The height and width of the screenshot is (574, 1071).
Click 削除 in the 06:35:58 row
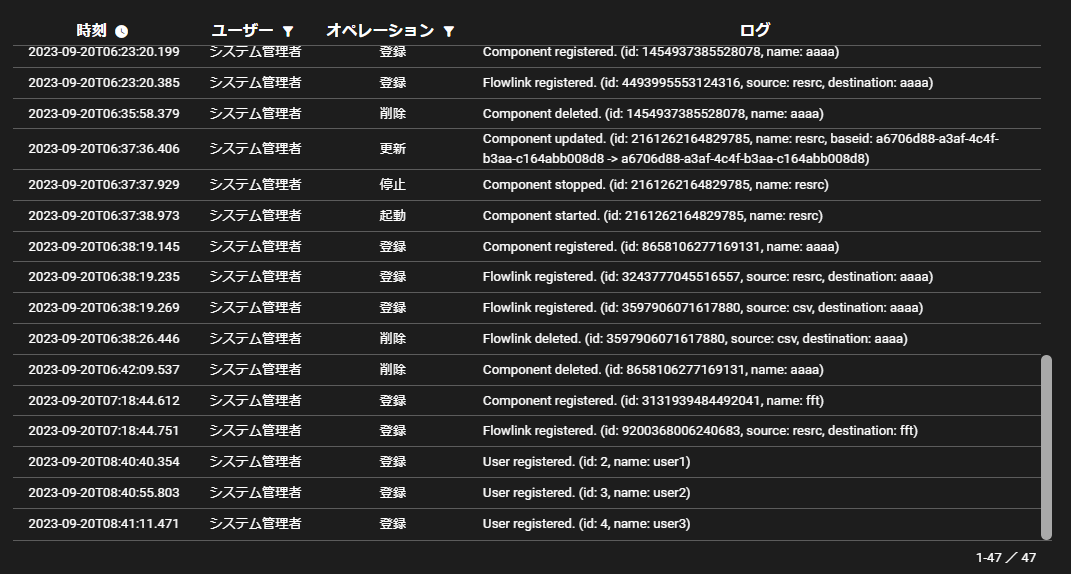(393, 114)
